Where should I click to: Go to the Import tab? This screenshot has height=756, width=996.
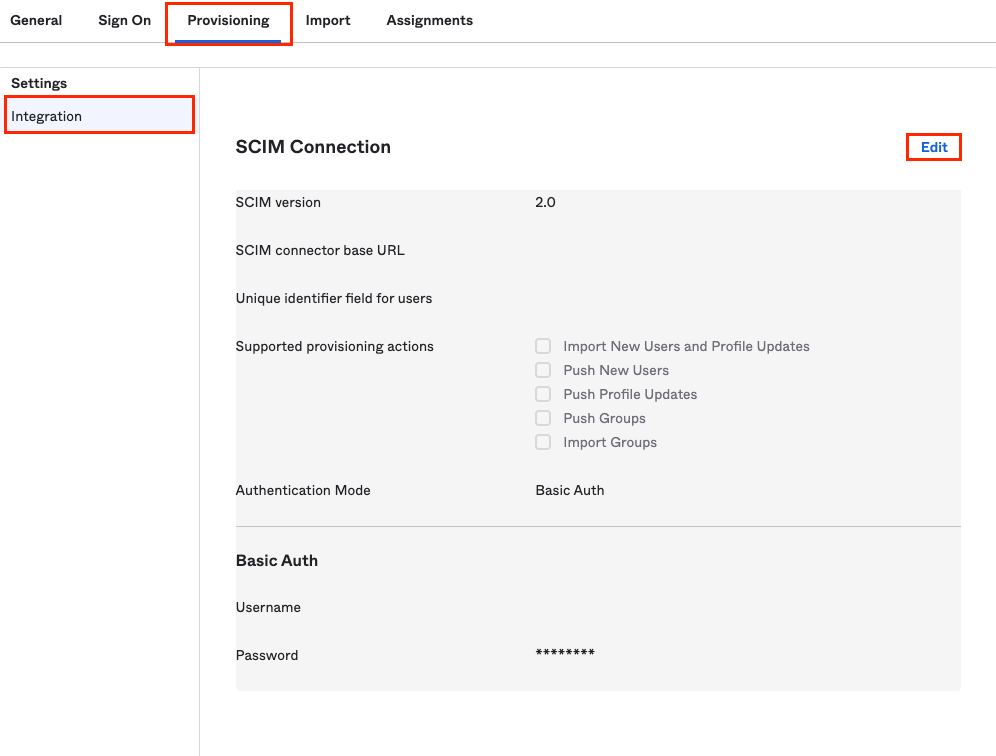coord(328,20)
